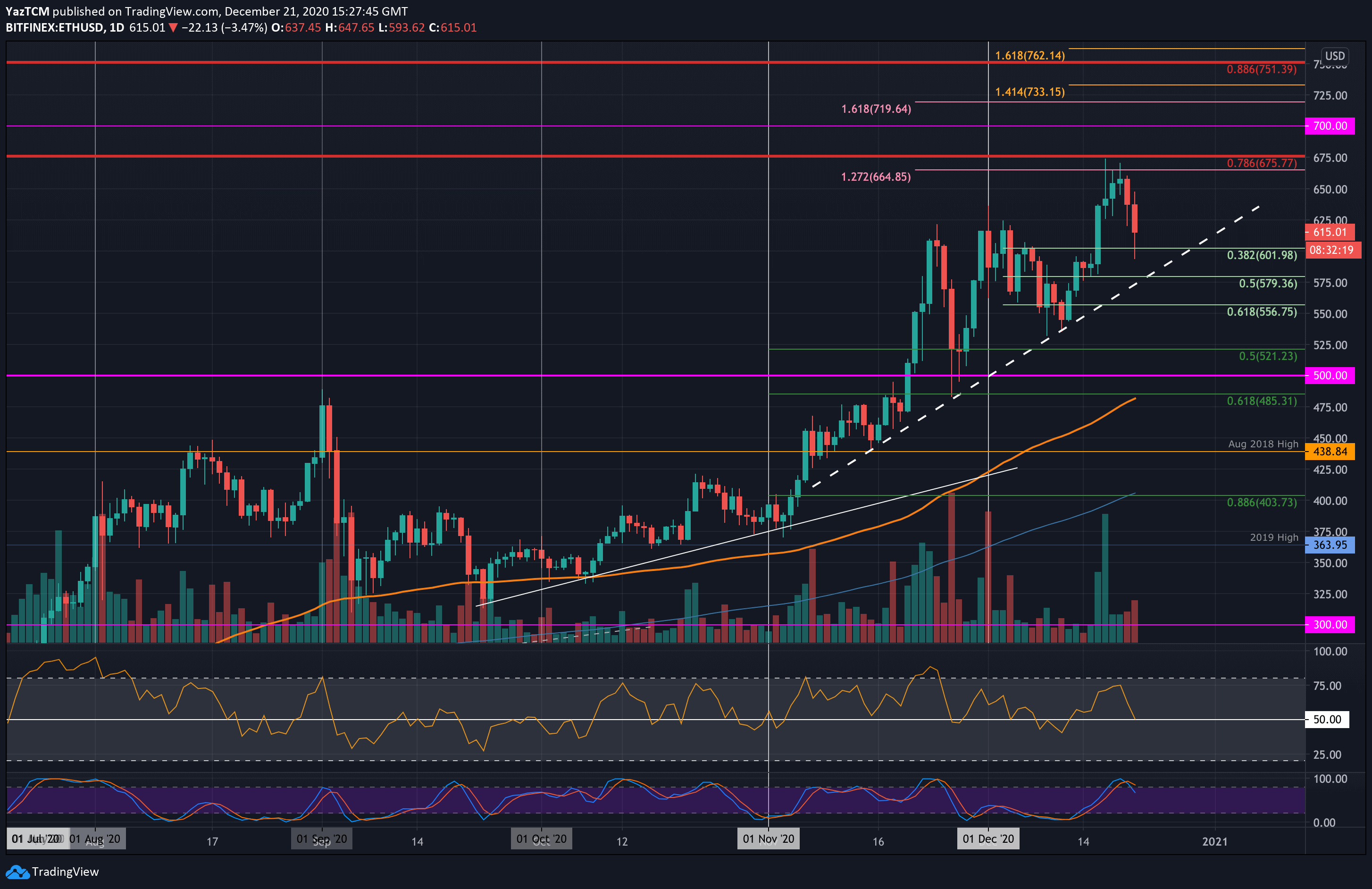Click the countdown timer label 08:32:19
The width and height of the screenshot is (1372, 889).
pos(1333,250)
